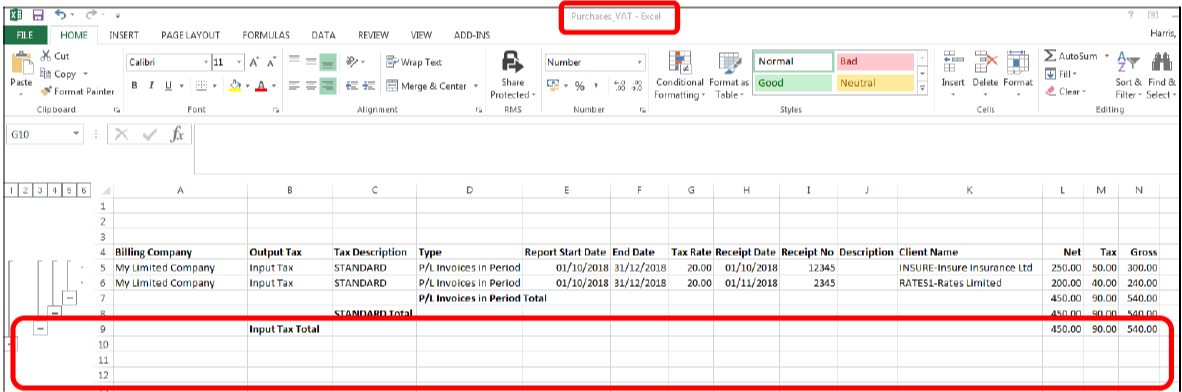Apply comma style format

596,86
